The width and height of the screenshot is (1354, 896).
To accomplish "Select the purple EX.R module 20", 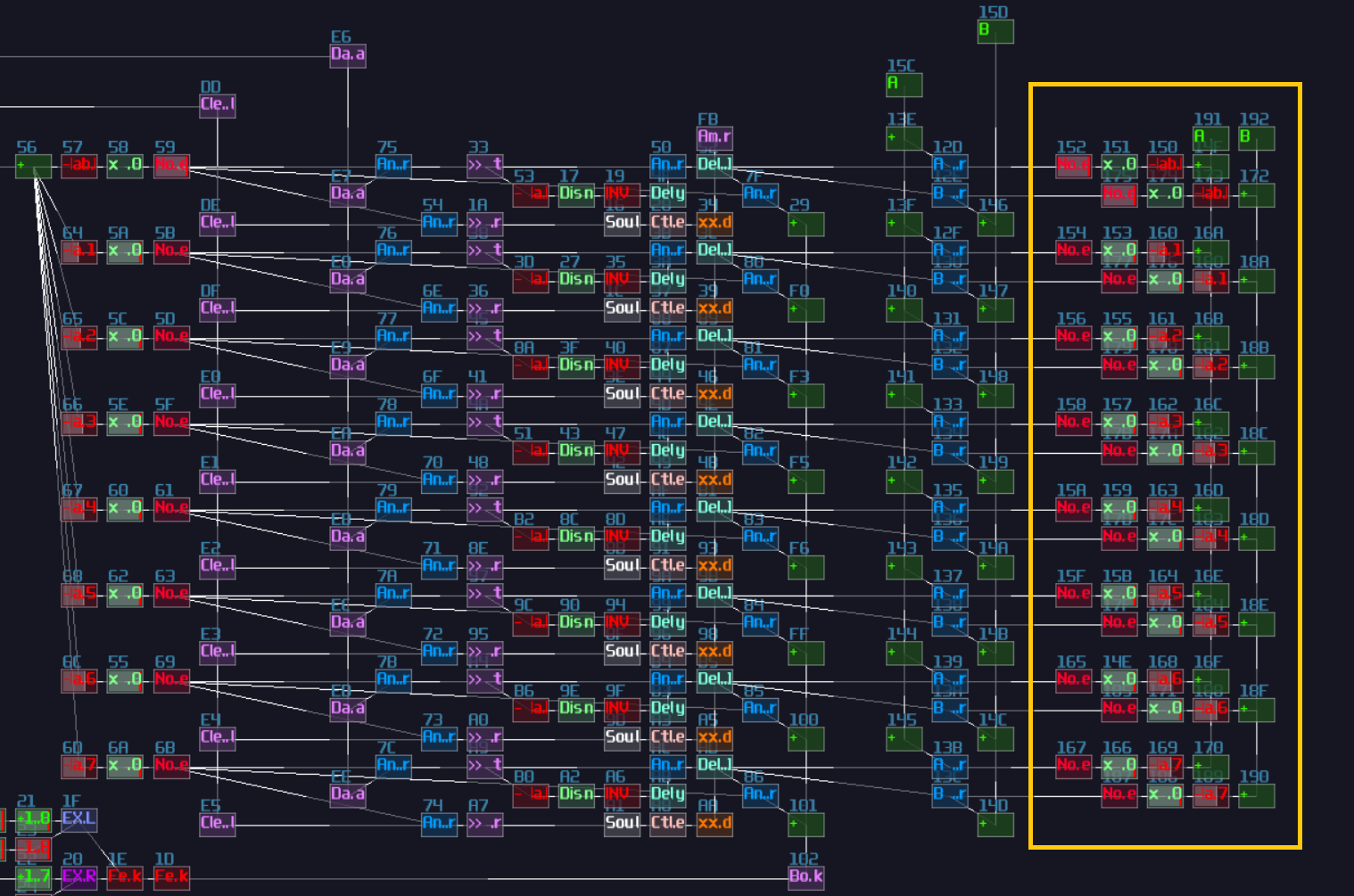I will 79,877.
